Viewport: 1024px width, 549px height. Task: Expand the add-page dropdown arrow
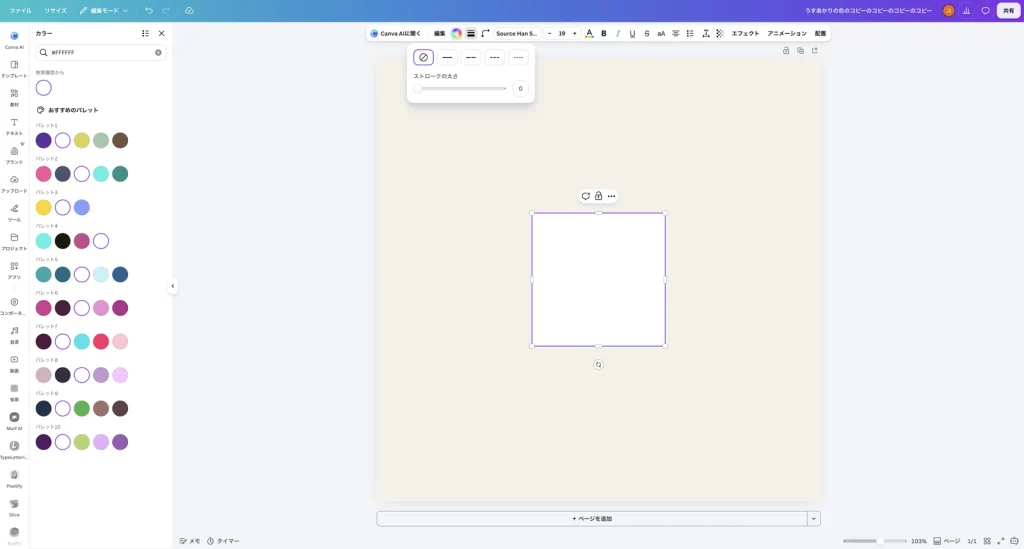(814, 519)
